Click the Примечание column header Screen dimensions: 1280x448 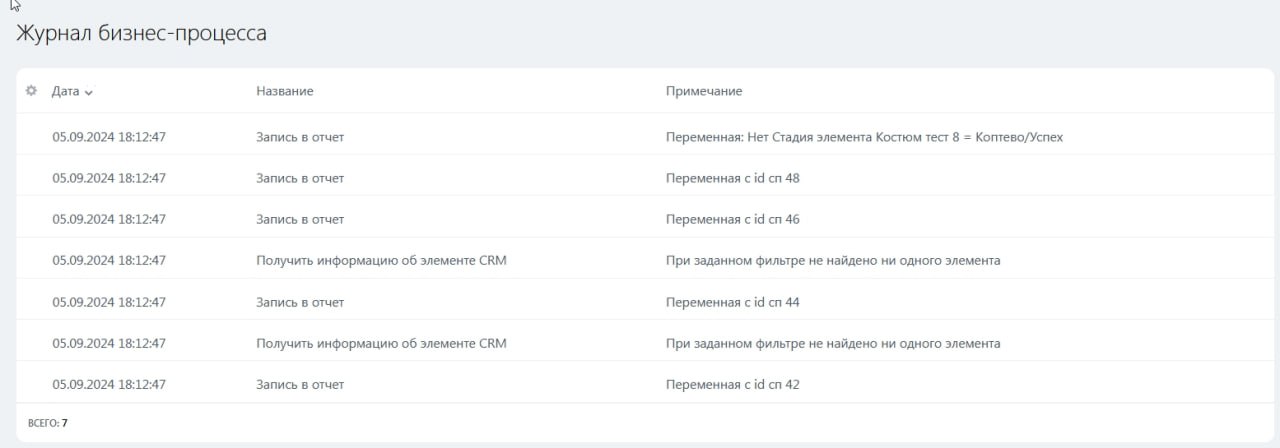(704, 91)
